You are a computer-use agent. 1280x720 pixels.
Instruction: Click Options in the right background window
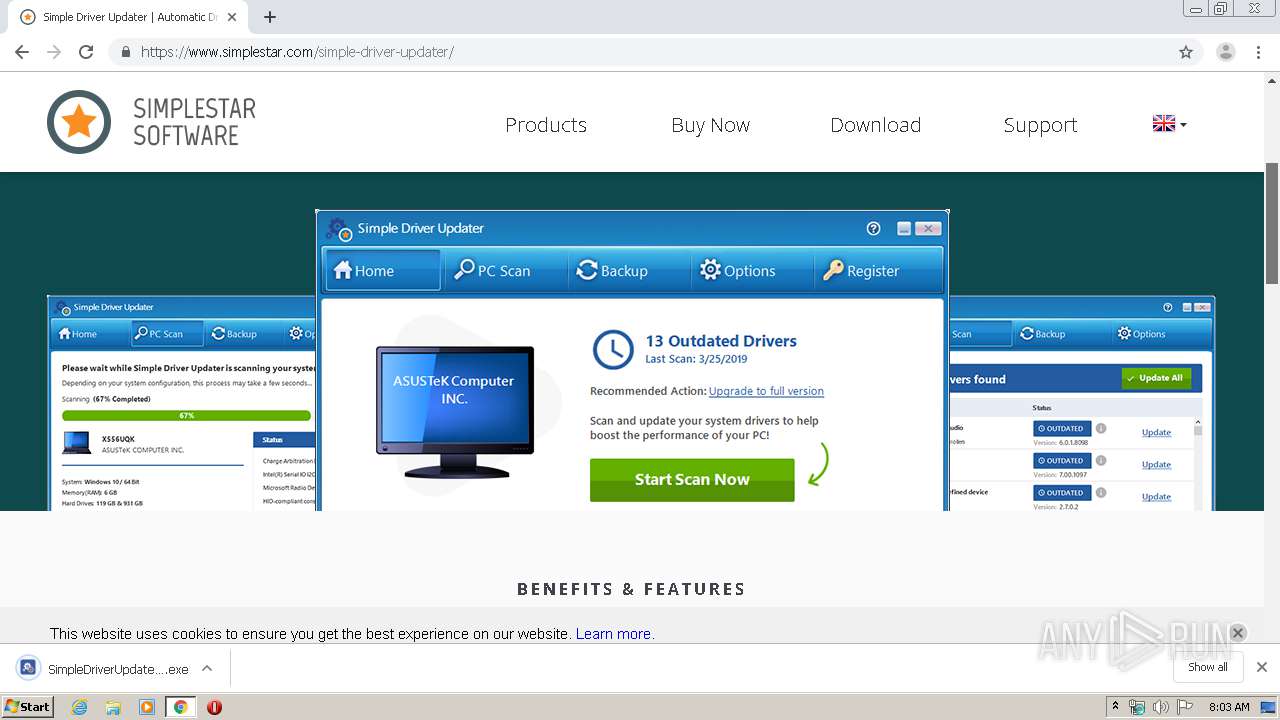click(1141, 334)
